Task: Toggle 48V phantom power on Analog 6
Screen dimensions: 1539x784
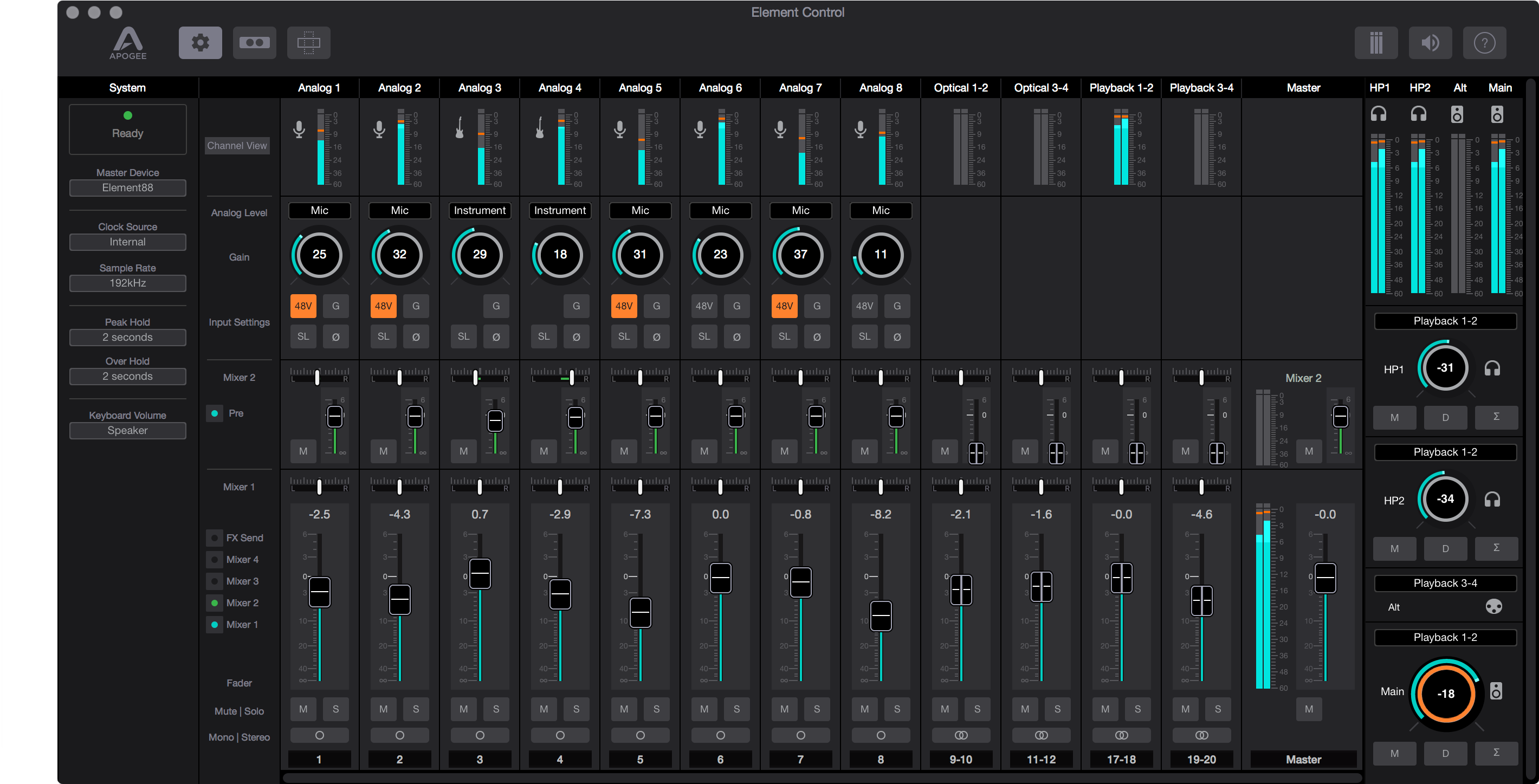Action: pyautogui.click(x=704, y=306)
